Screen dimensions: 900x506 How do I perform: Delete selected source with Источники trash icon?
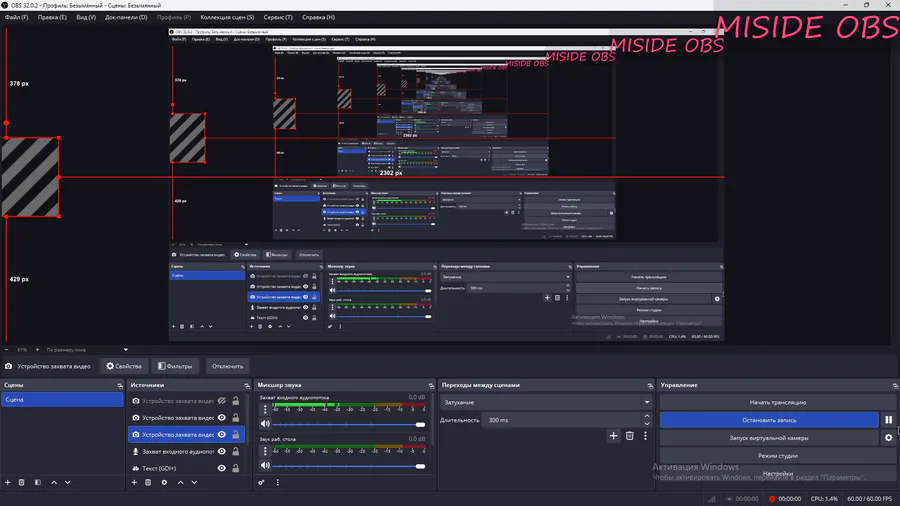tap(148, 482)
